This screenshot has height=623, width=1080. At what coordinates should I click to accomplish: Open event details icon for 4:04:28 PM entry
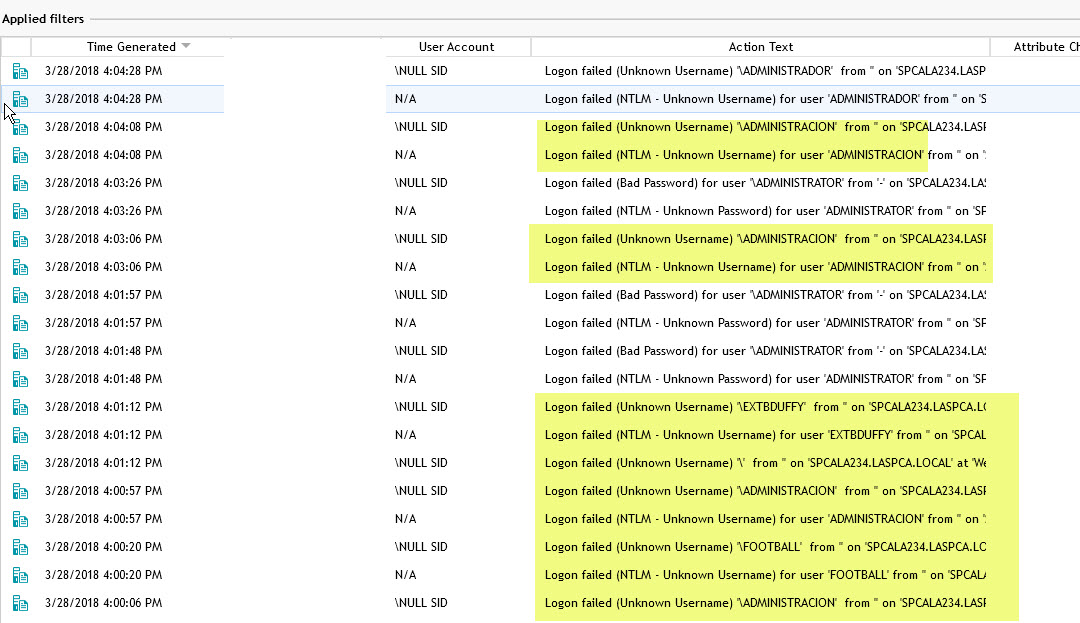20,70
